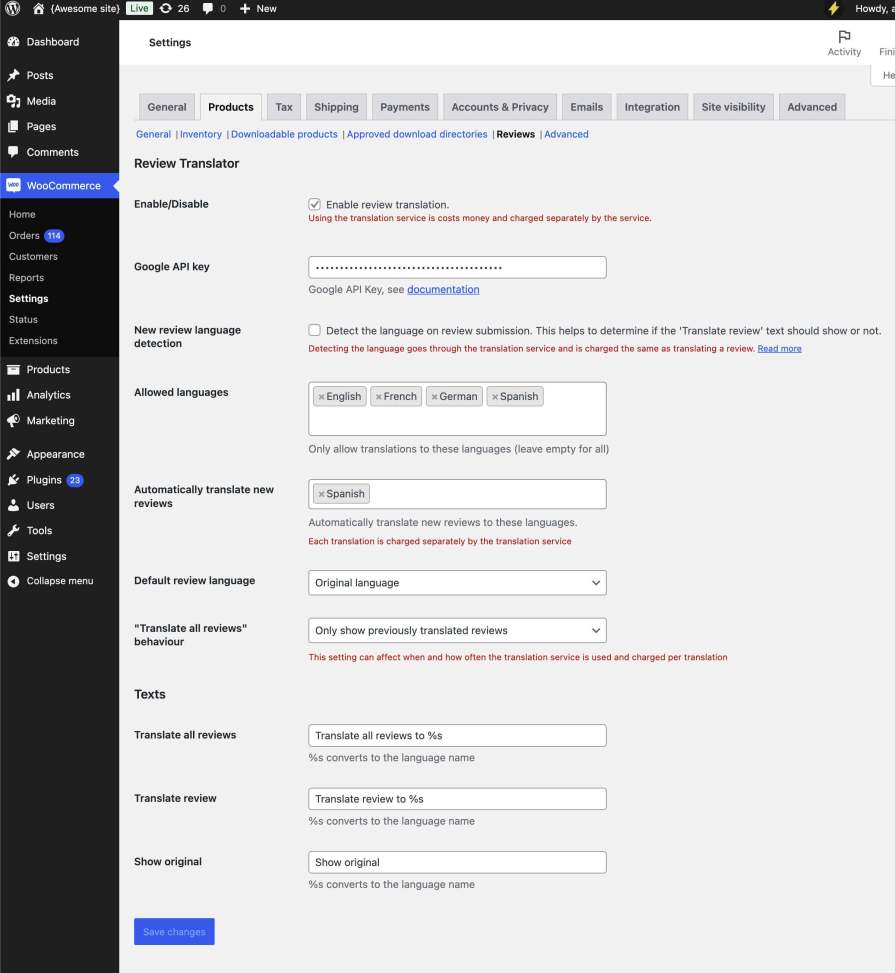Open the Google API documentation link
Image resolution: width=895 pixels, height=973 pixels.
point(443,289)
